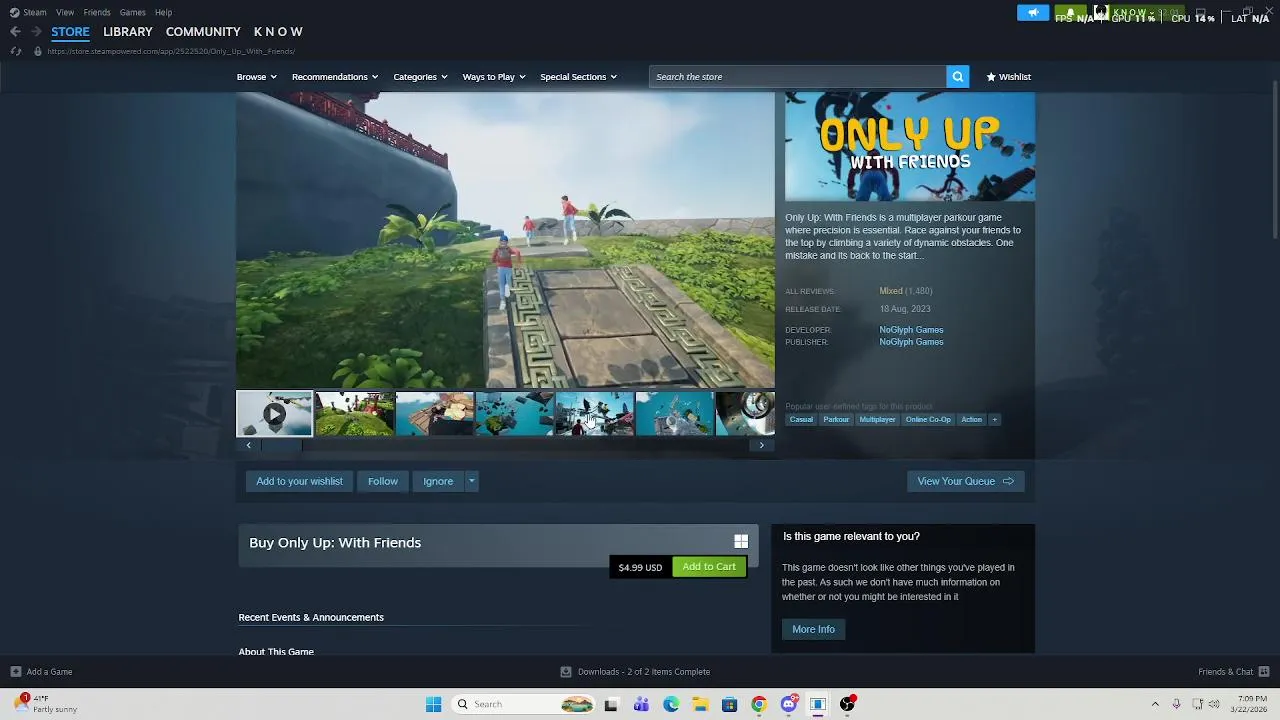Expand the Special Sections dropdown
This screenshot has height=720, width=1280.
pyautogui.click(x=578, y=77)
